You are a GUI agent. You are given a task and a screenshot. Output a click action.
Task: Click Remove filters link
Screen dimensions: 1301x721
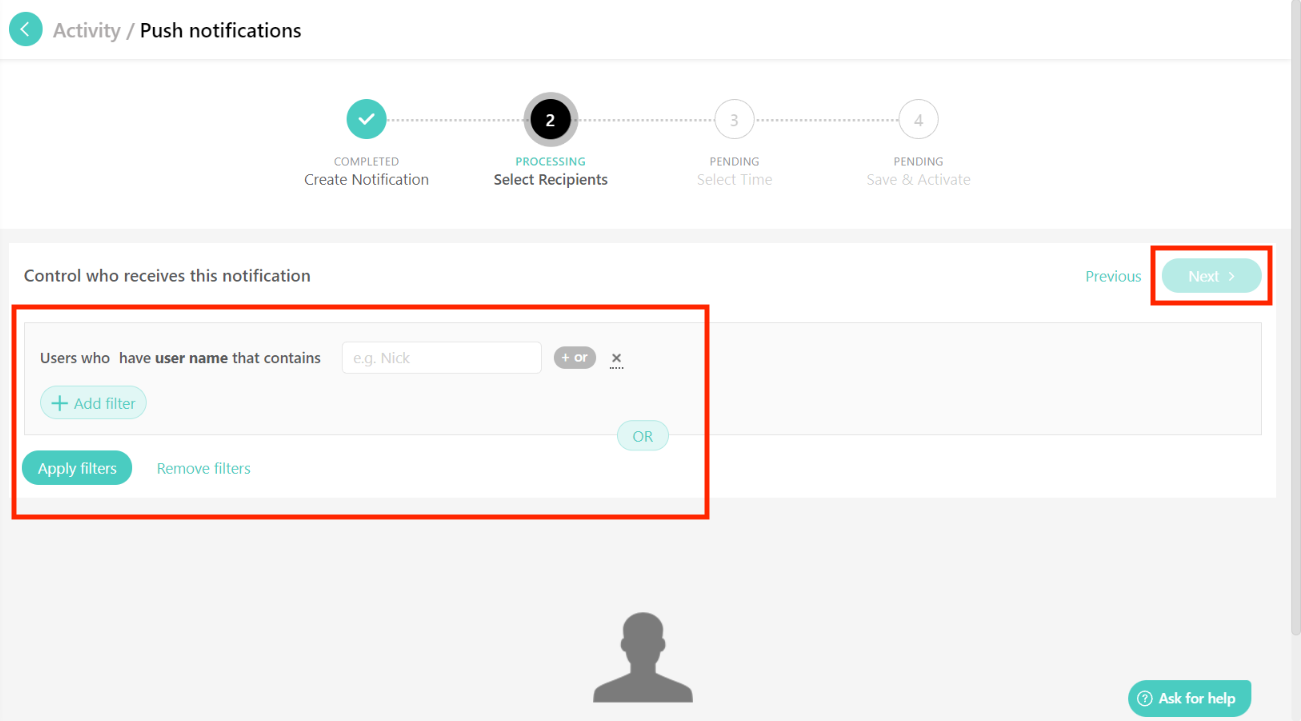(x=203, y=467)
